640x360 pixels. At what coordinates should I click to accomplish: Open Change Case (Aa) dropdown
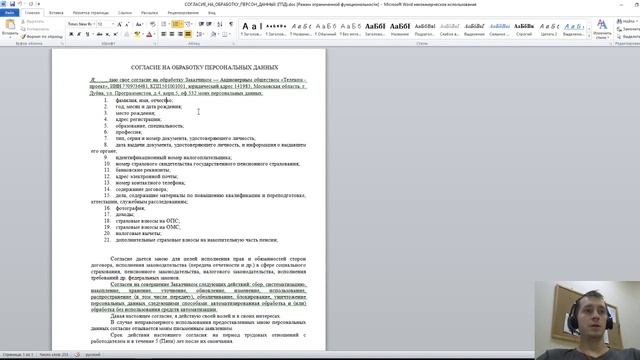(139, 24)
